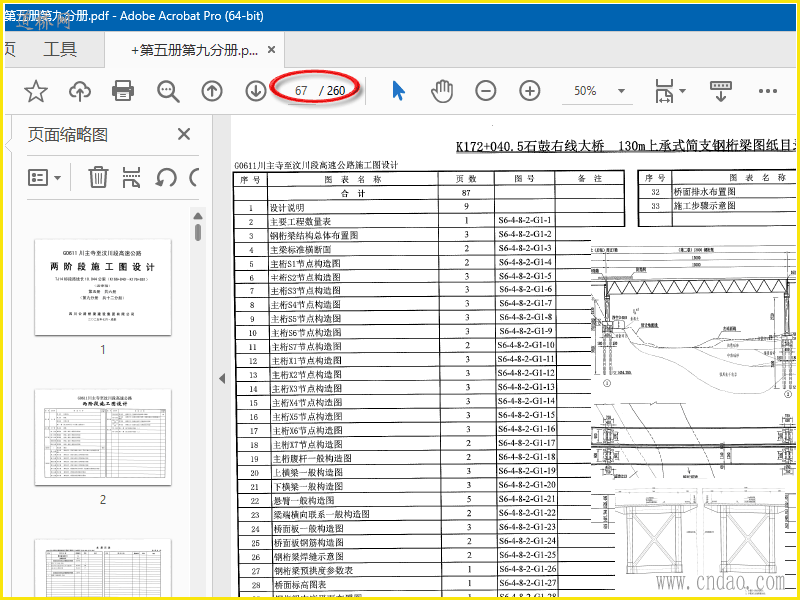Add the document to starred favorites
The image size is (800, 600).
(x=36, y=91)
